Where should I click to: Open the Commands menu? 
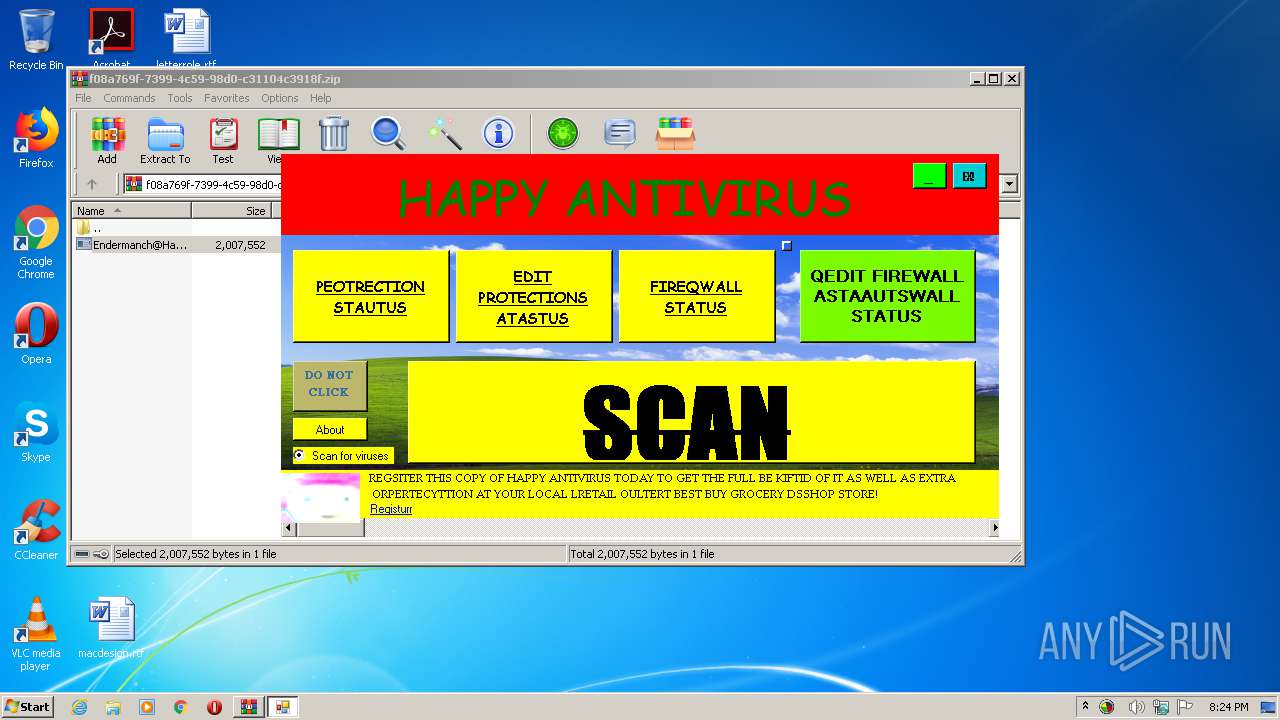pos(129,98)
